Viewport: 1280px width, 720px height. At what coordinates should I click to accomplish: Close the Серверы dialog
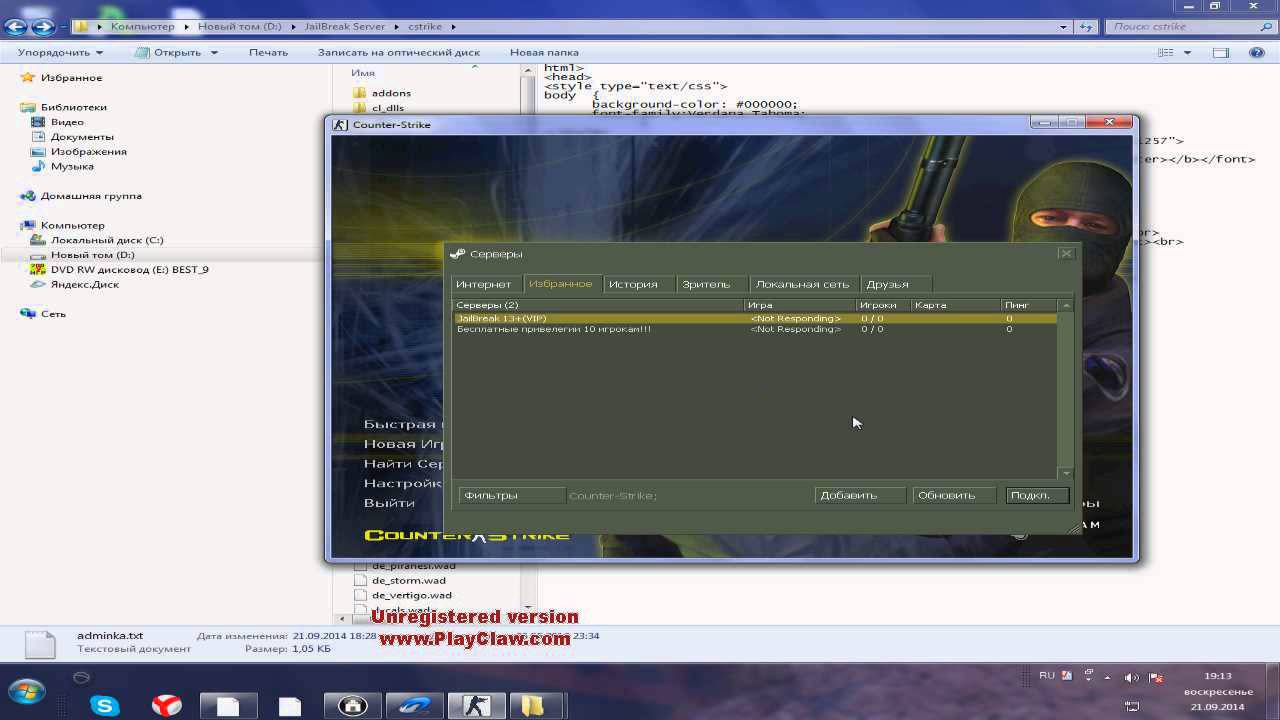[x=1066, y=254]
